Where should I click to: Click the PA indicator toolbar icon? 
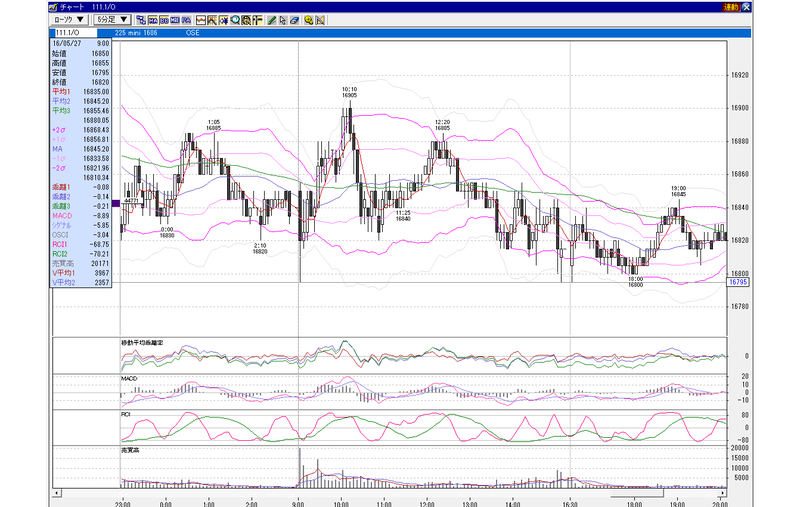[x=186, y=20]
